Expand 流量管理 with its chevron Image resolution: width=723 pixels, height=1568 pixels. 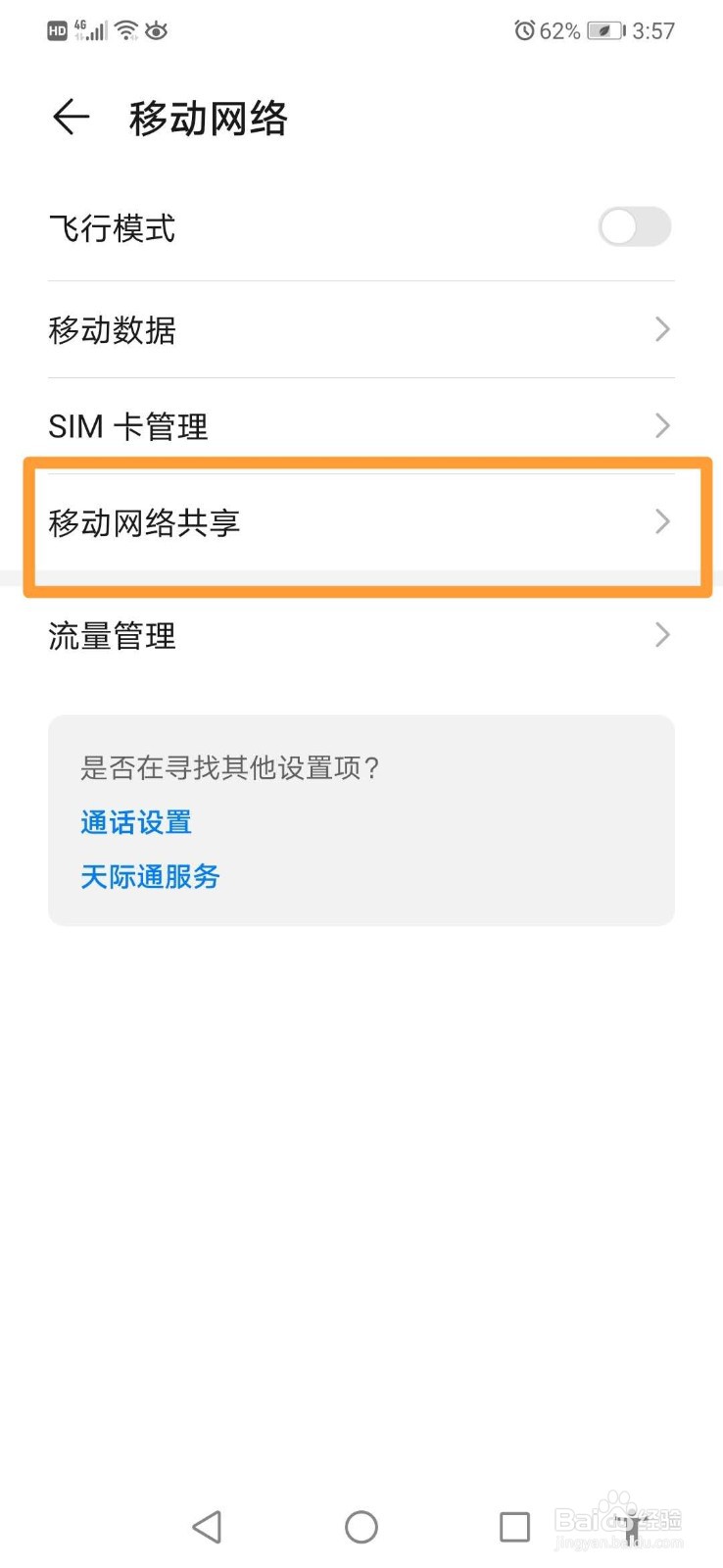[662, 635]
